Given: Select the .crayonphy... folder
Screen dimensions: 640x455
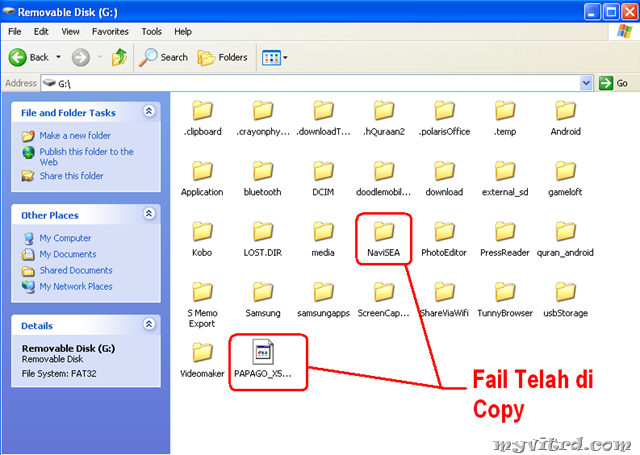Looking at the screenshot, I should 263,118.
